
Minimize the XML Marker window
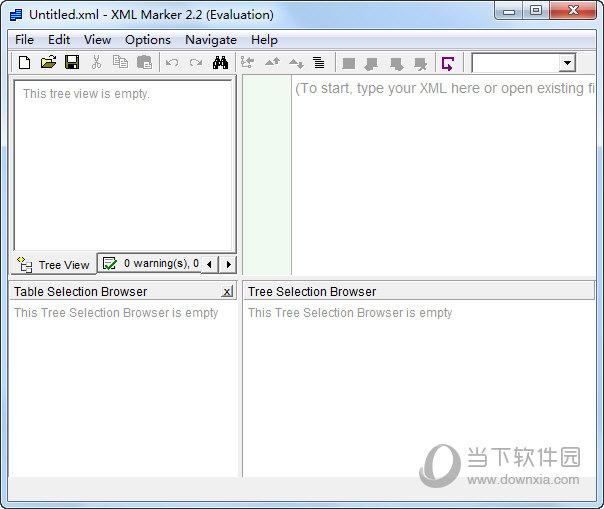[509, 10]
